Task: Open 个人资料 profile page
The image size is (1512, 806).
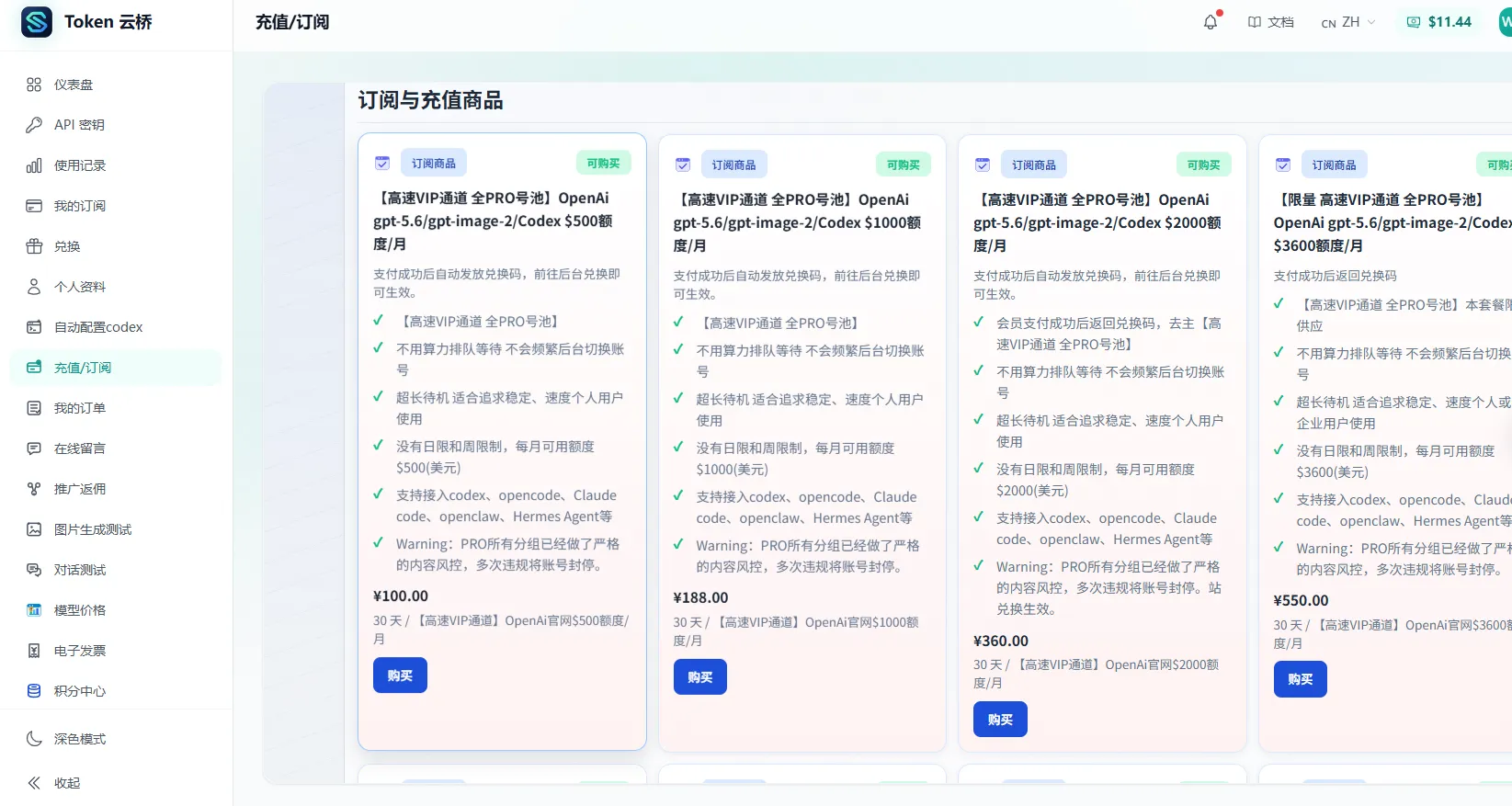Action: click(116, 287)
